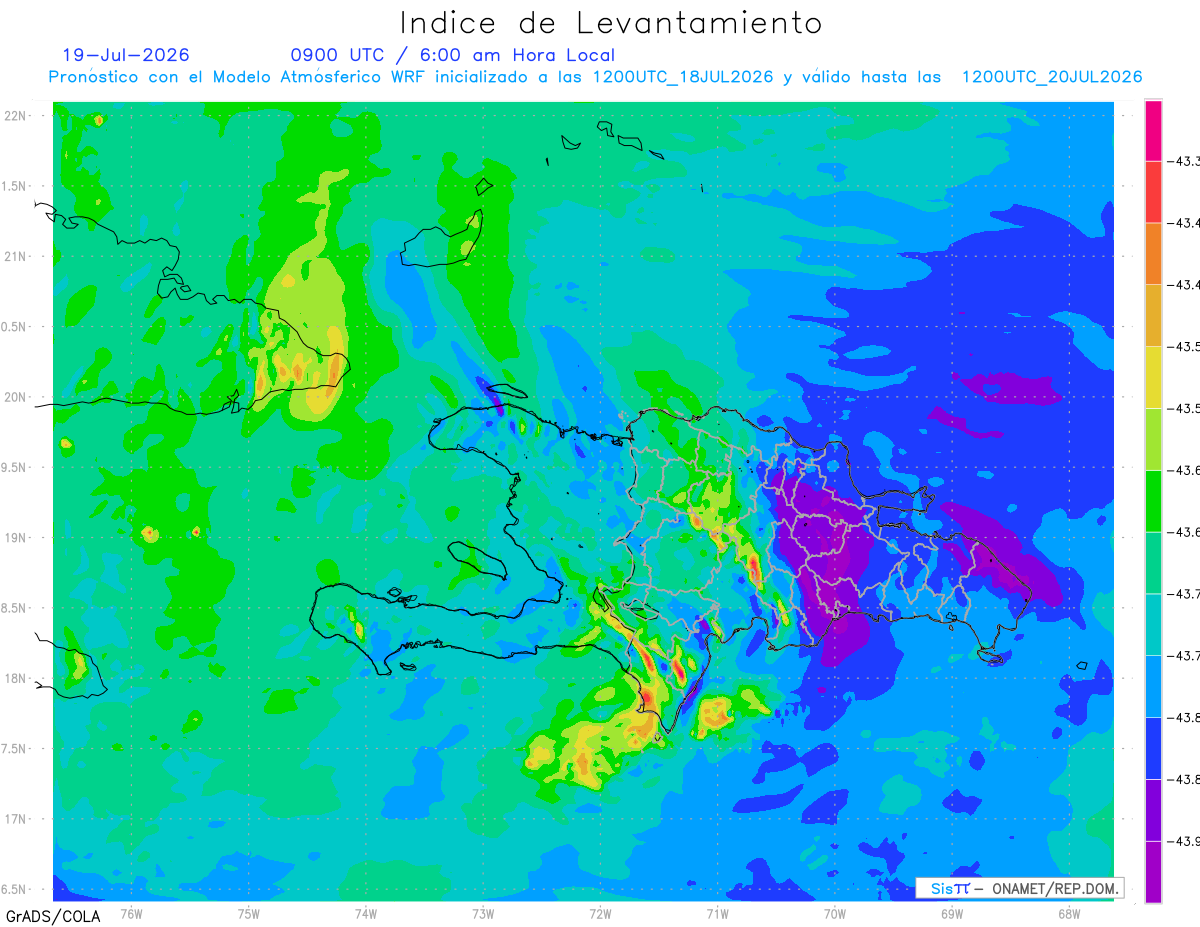Click the '76W' longitude label
Screen dimensions: 1200x927
point(131,913)
